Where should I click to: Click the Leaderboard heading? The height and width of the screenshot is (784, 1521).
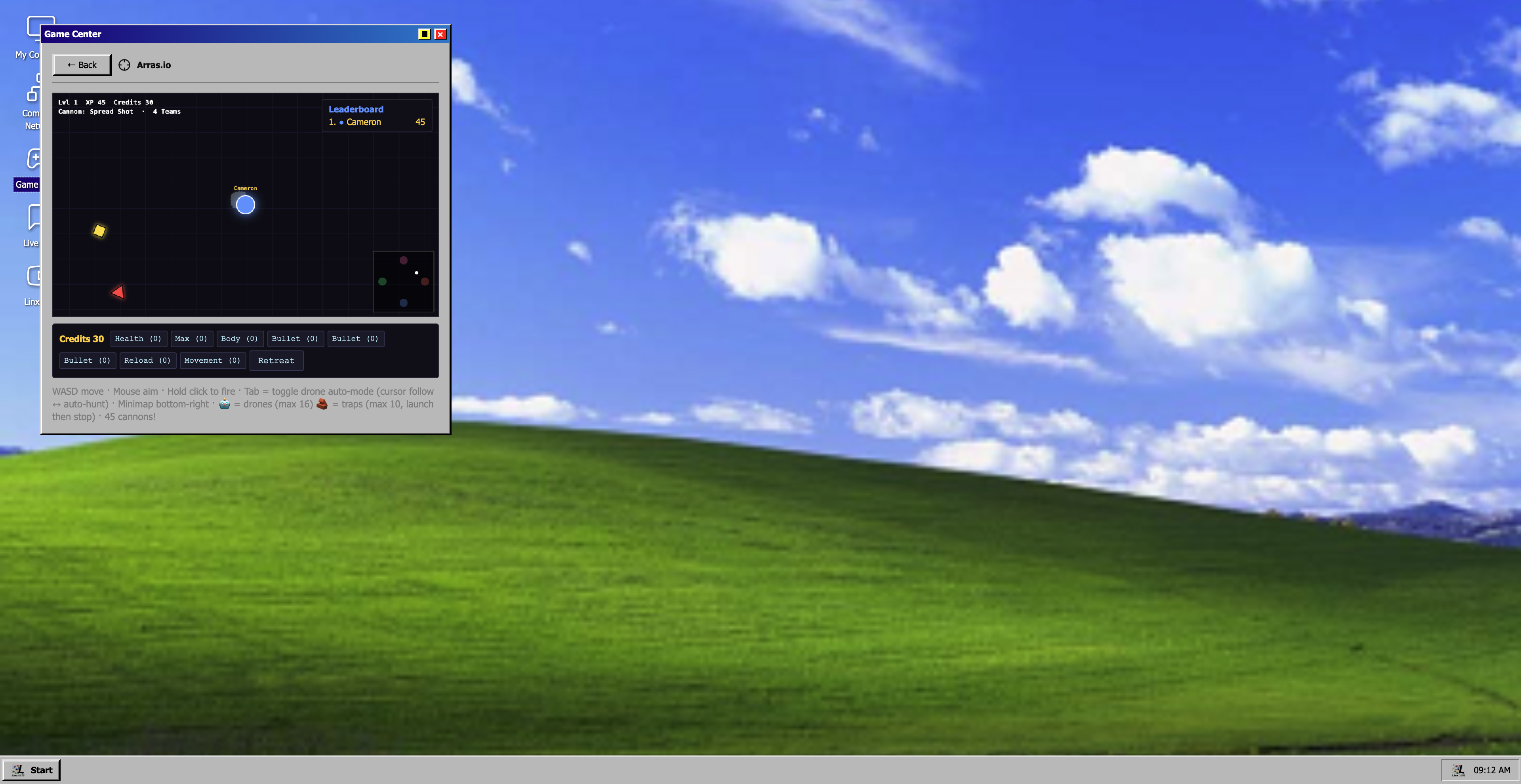click(x=356, y=109)
